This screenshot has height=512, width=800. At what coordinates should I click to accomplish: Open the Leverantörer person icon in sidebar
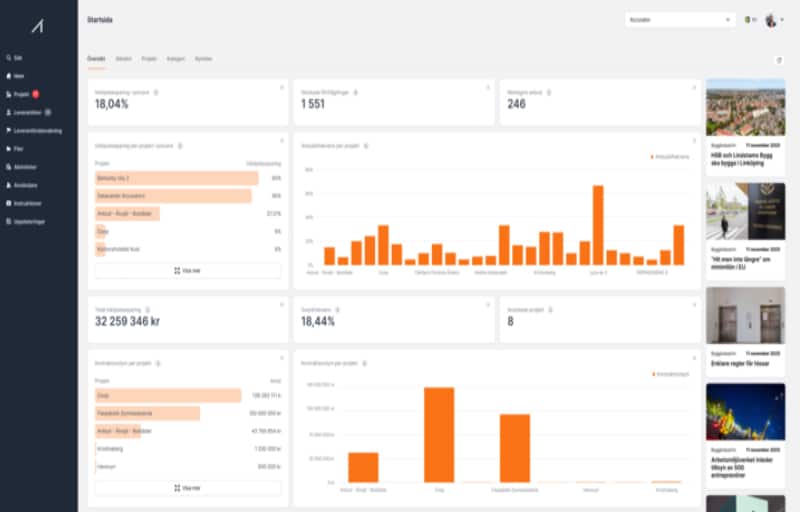(8, 112)
